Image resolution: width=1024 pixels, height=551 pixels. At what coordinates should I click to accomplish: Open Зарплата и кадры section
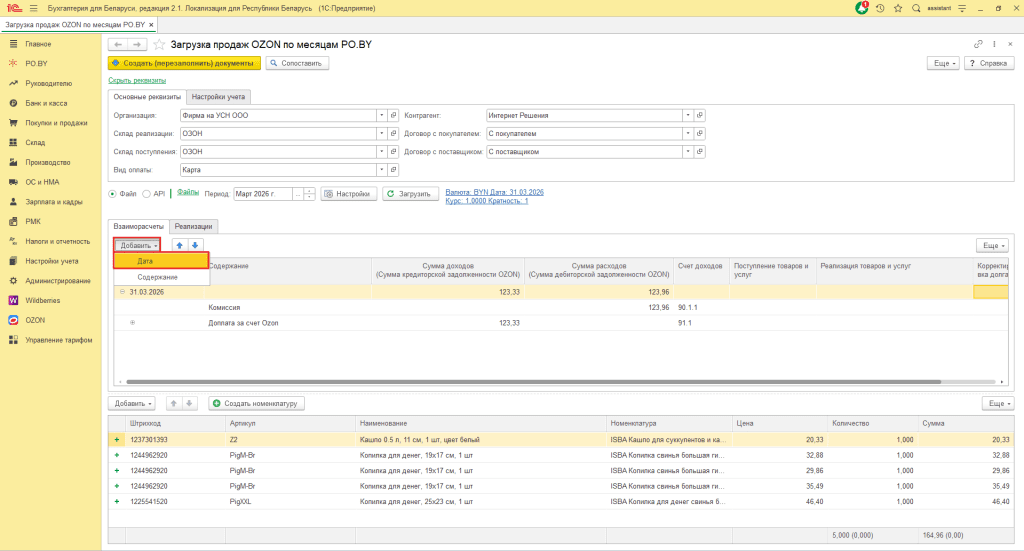pyautogui.click(x=54, y=202)
